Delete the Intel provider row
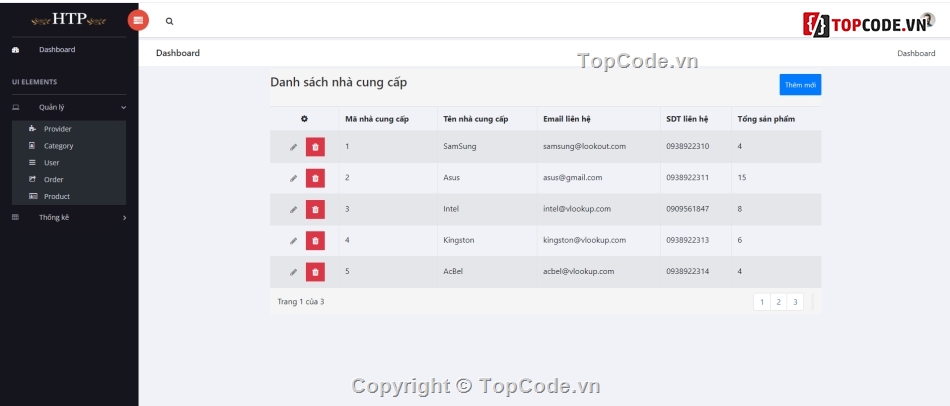The height and width of the screenshot is (406, 950). pos(315,210)
